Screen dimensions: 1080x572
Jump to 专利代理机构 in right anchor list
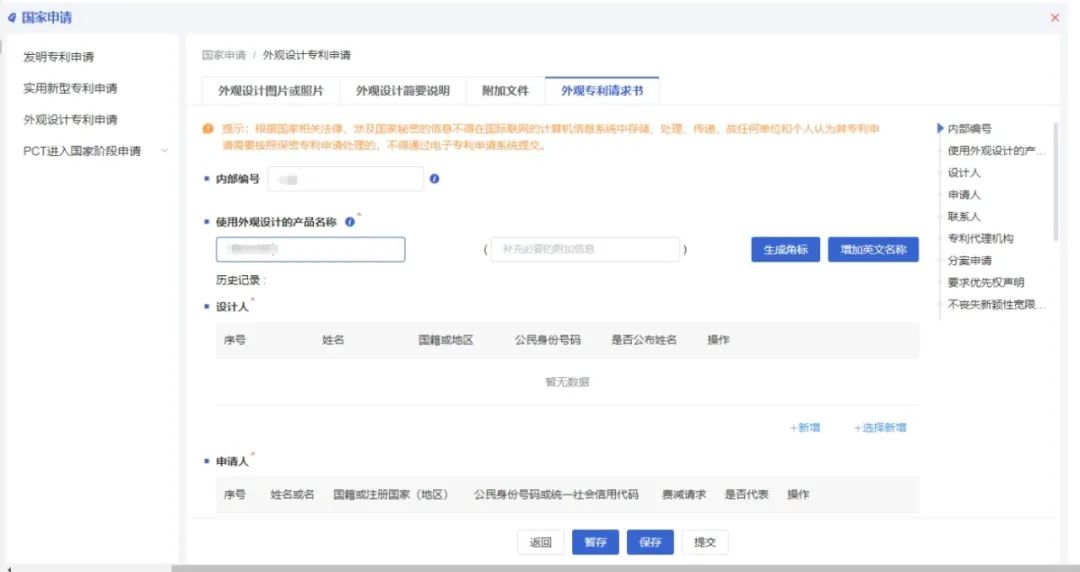tap(980, 238)
